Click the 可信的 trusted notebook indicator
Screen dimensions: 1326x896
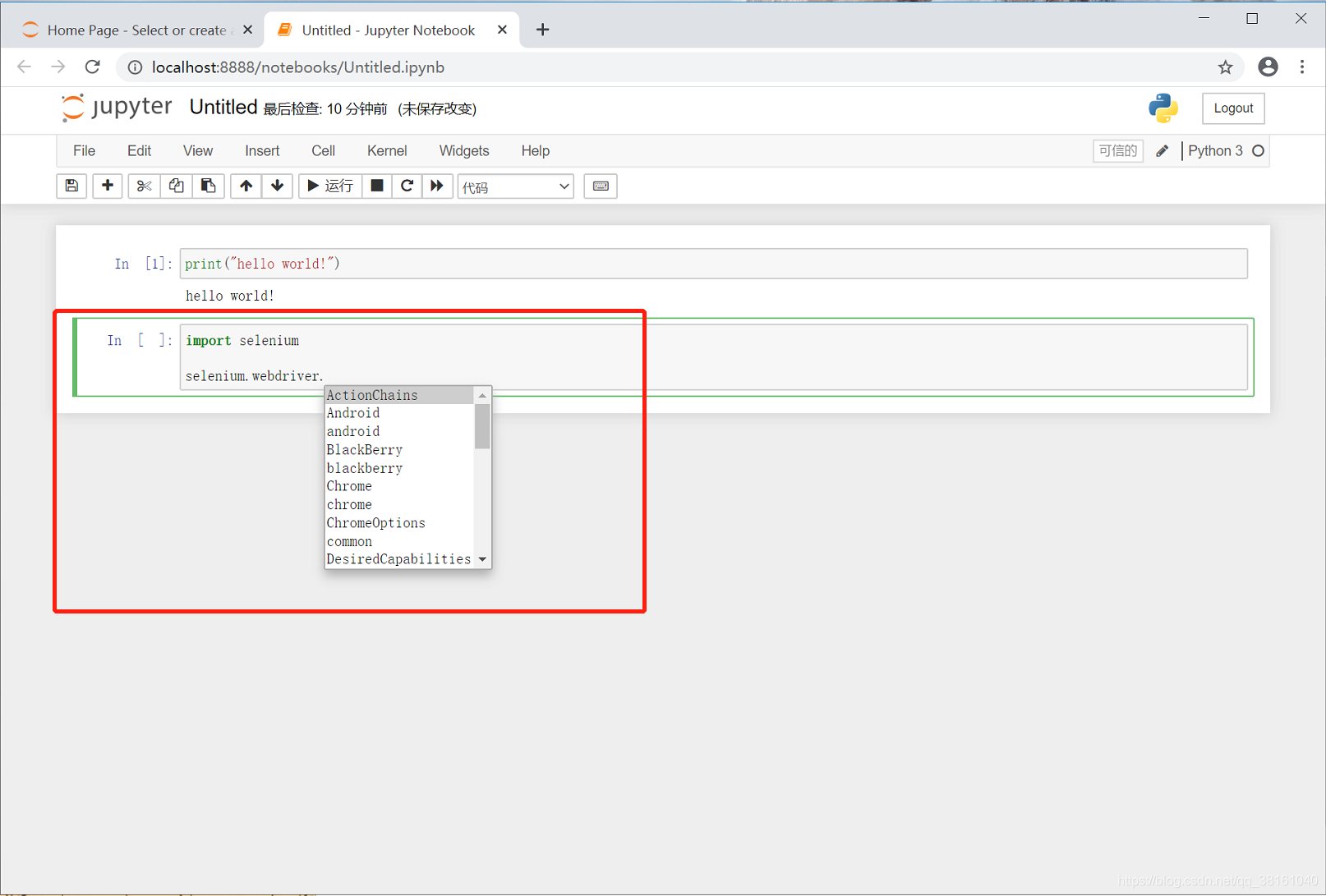(1118, 150)
